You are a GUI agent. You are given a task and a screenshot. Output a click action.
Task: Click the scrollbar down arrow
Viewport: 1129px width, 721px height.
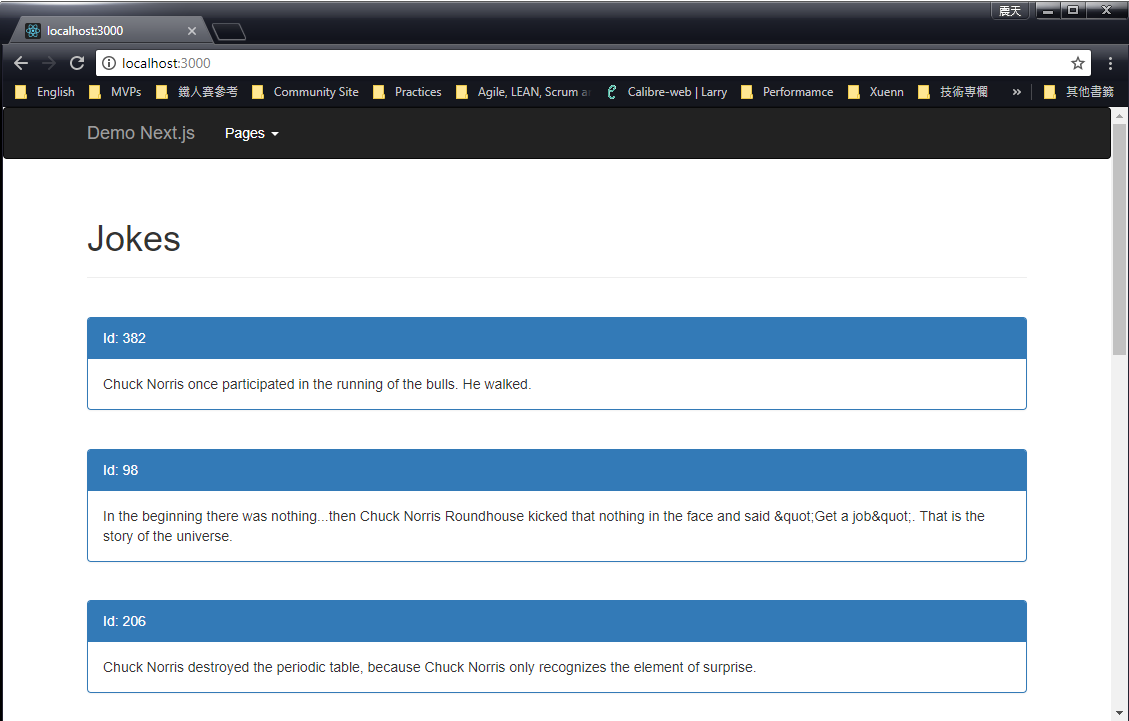(x=1119, y=712)
